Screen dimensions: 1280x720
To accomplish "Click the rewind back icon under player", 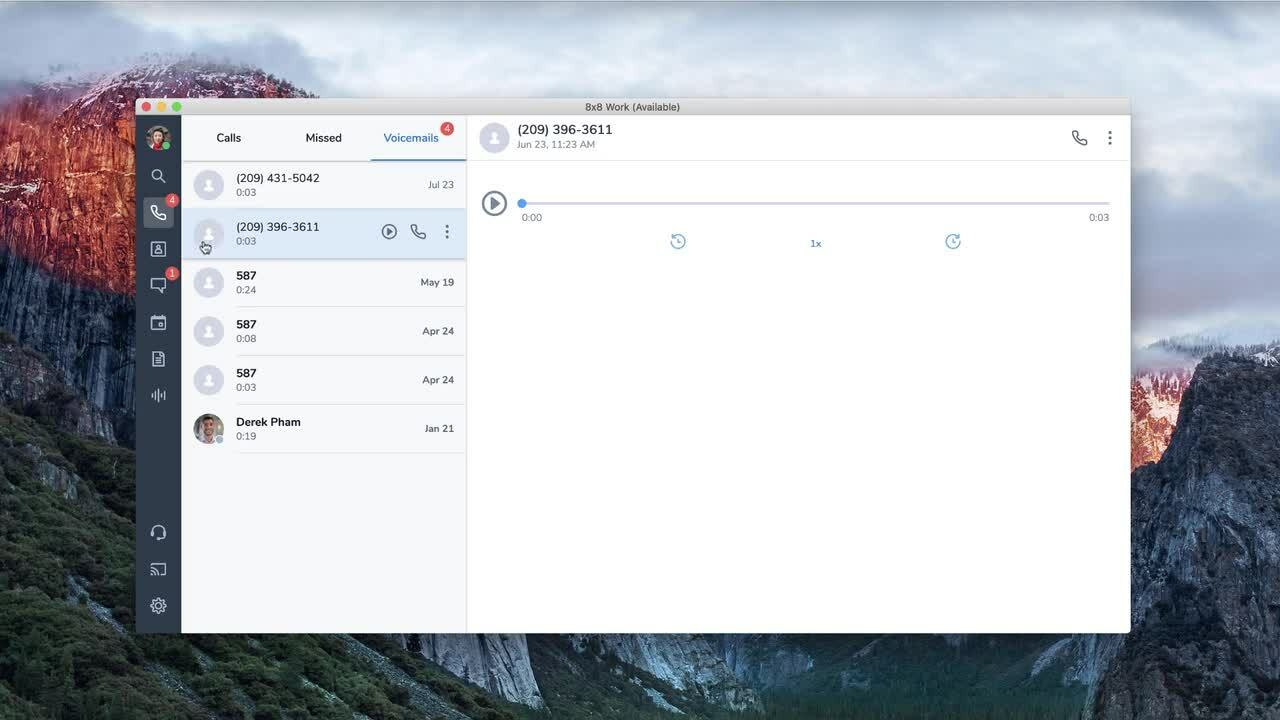I will tap(678, 242).
